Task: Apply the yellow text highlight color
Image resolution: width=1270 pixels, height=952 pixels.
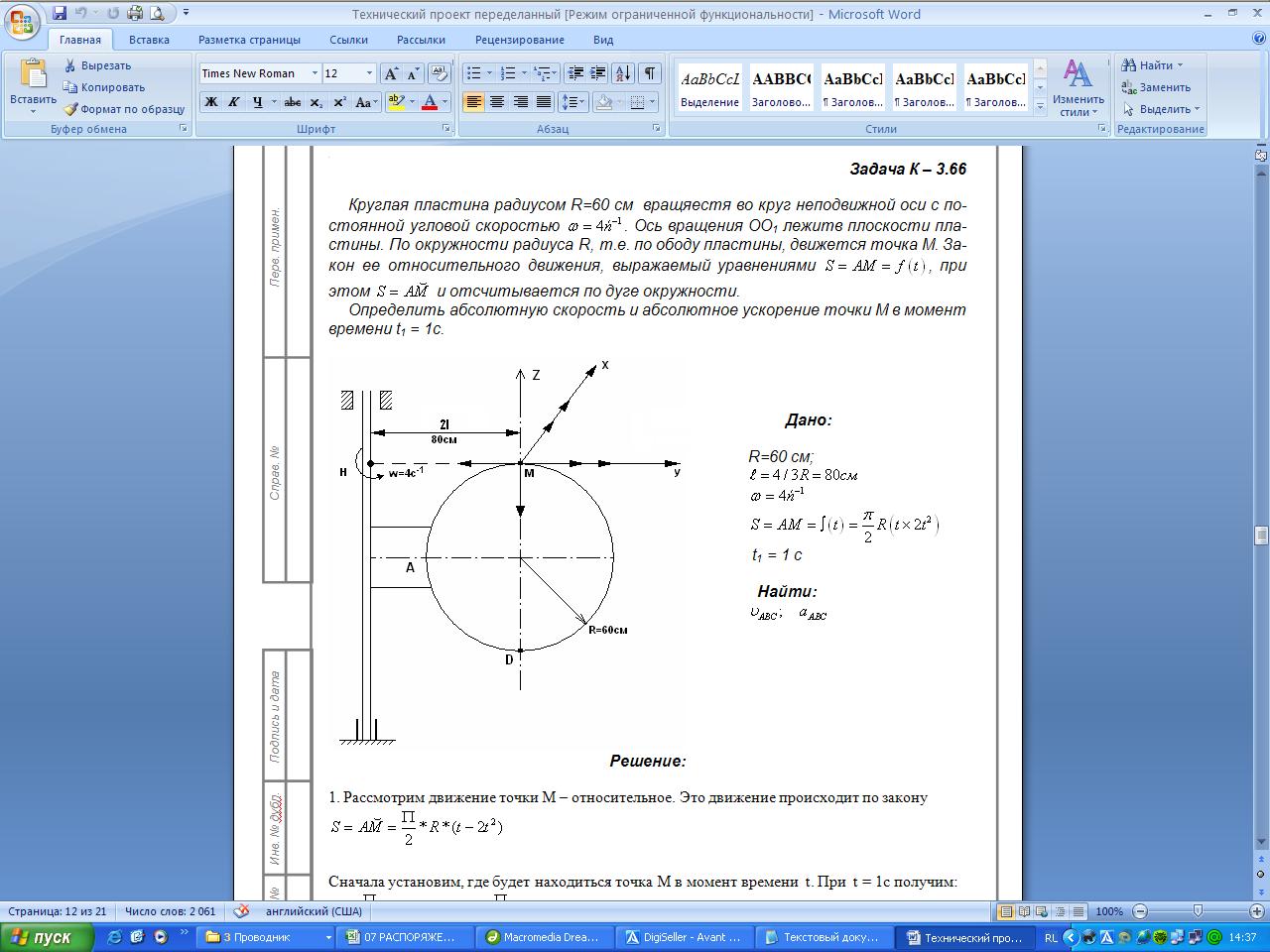Action: pyautogui.click(x=396, y=101)
